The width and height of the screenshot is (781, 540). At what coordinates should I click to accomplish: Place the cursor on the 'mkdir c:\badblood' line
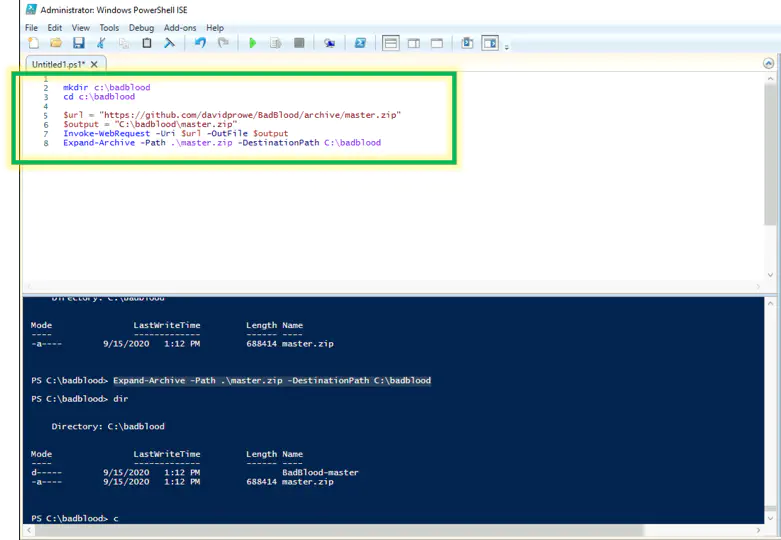pos(107,87)
